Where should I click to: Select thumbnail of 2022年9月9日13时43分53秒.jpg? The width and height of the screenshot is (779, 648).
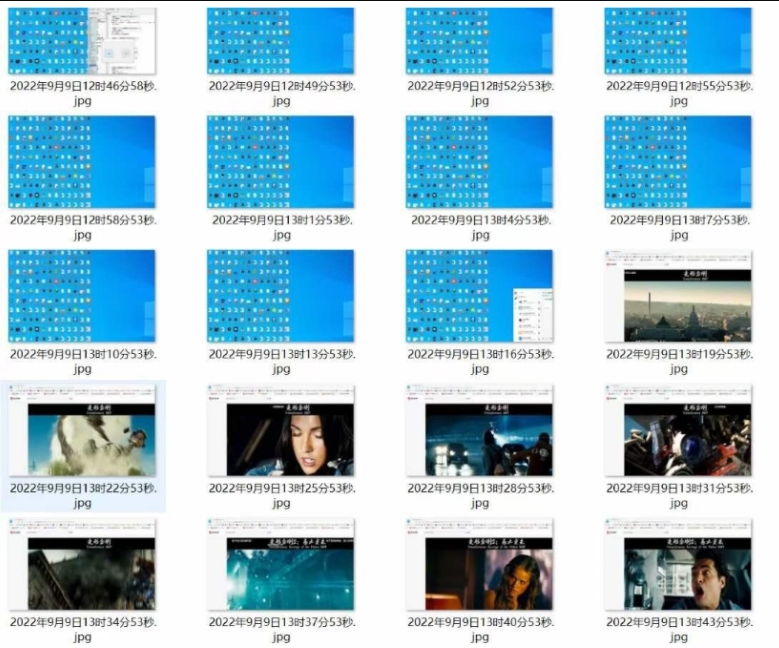point(678,565)
